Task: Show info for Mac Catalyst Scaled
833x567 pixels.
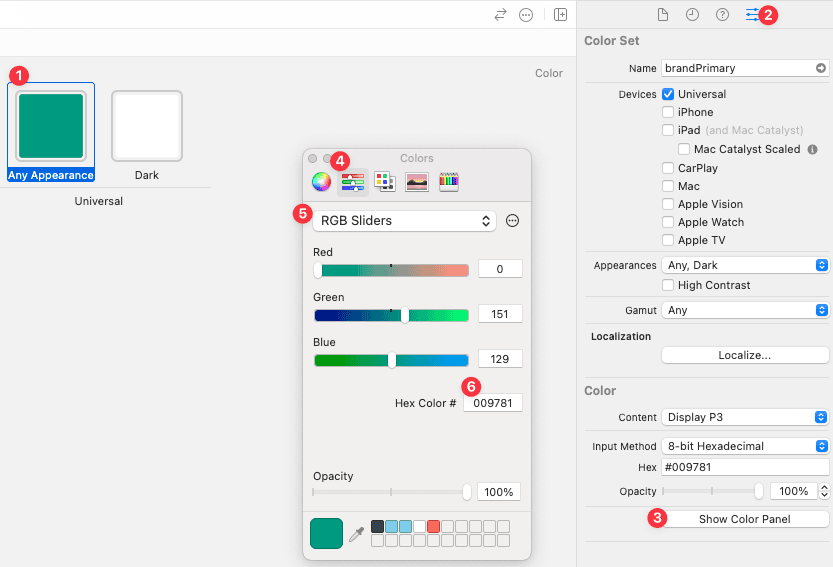Action: tap(812, 149)
